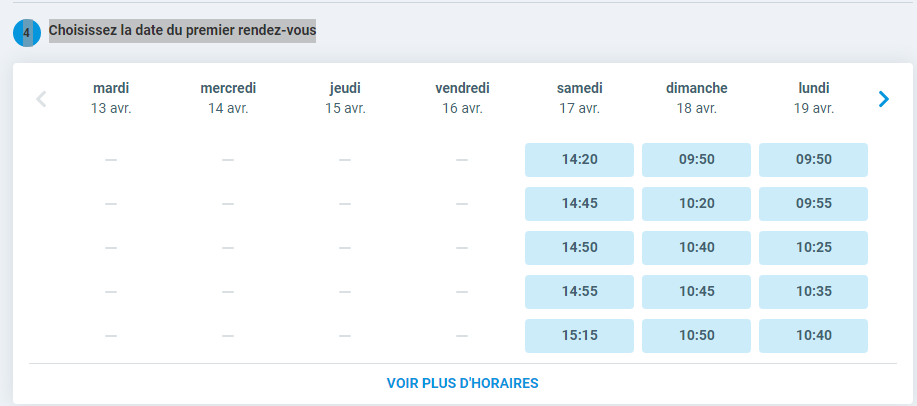
Task: Click the step 4 number badge
Action: click(27, 33)
